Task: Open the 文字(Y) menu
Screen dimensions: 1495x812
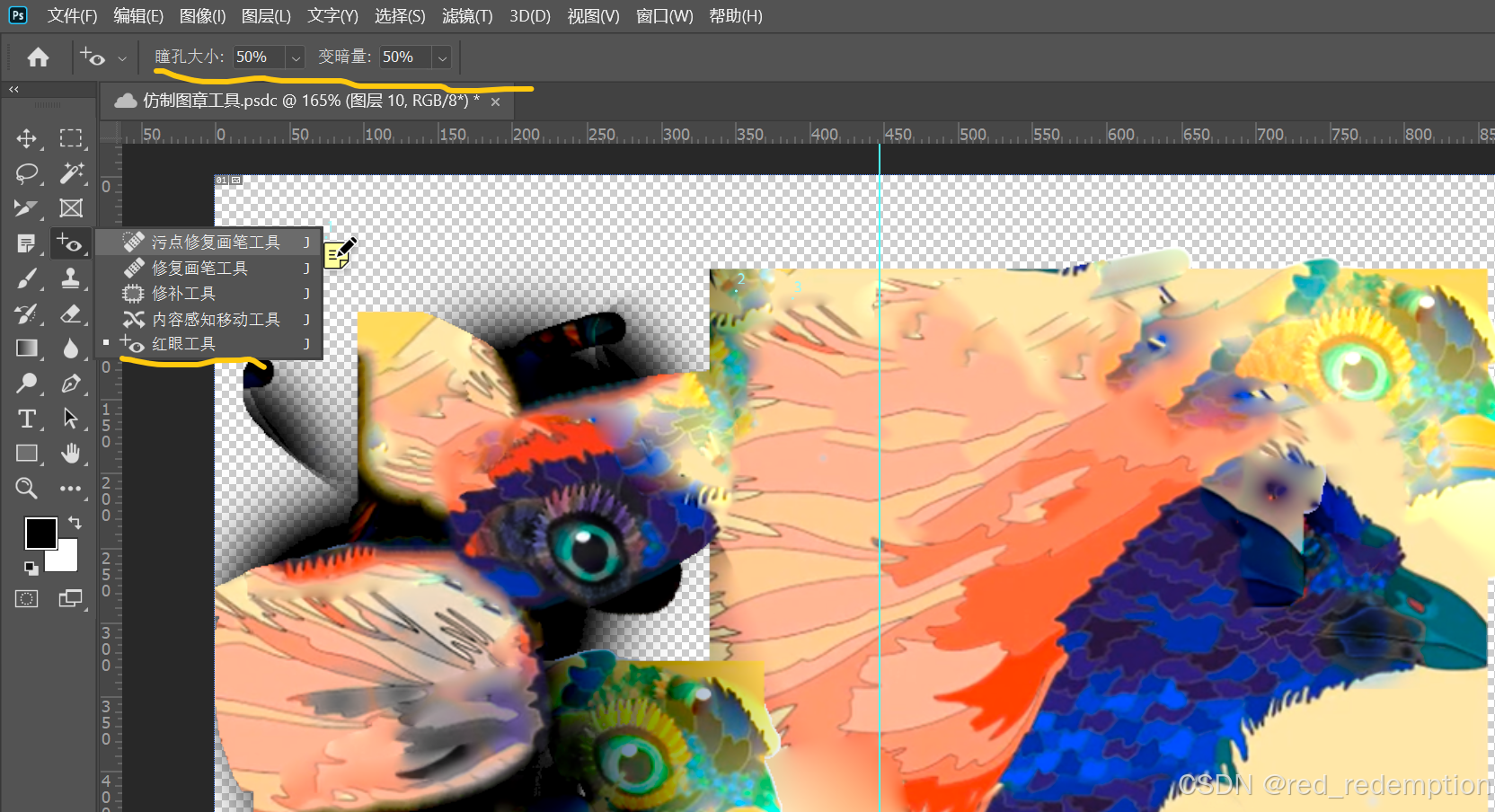Action: (332, 16)
